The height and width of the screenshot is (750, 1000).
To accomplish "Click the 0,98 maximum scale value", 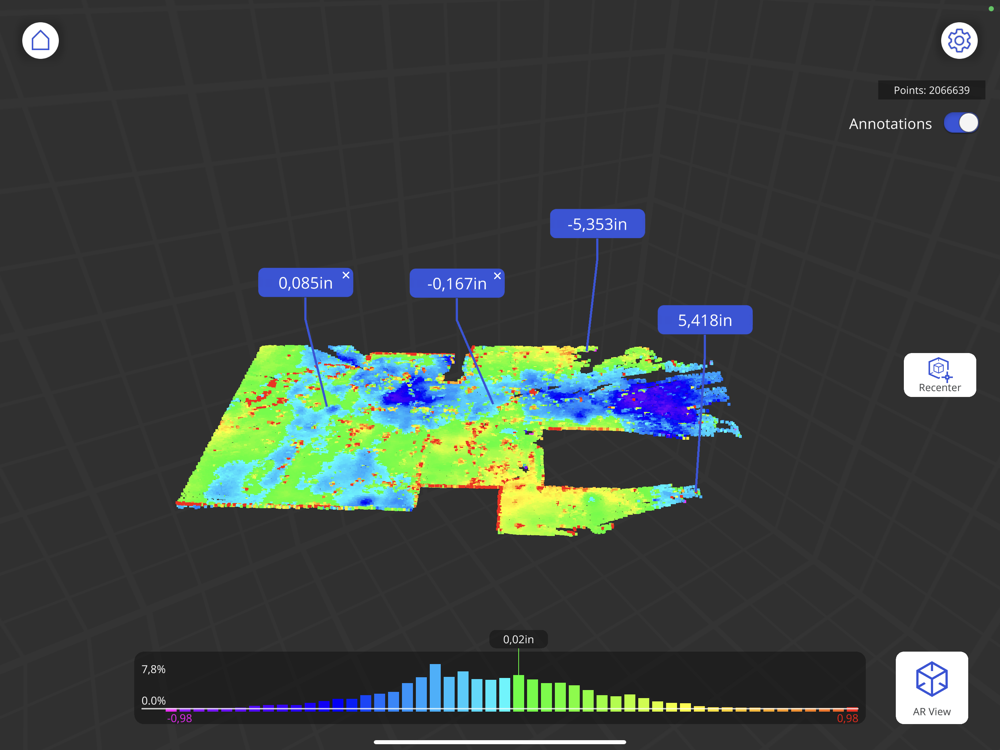I will click(847, 718).
